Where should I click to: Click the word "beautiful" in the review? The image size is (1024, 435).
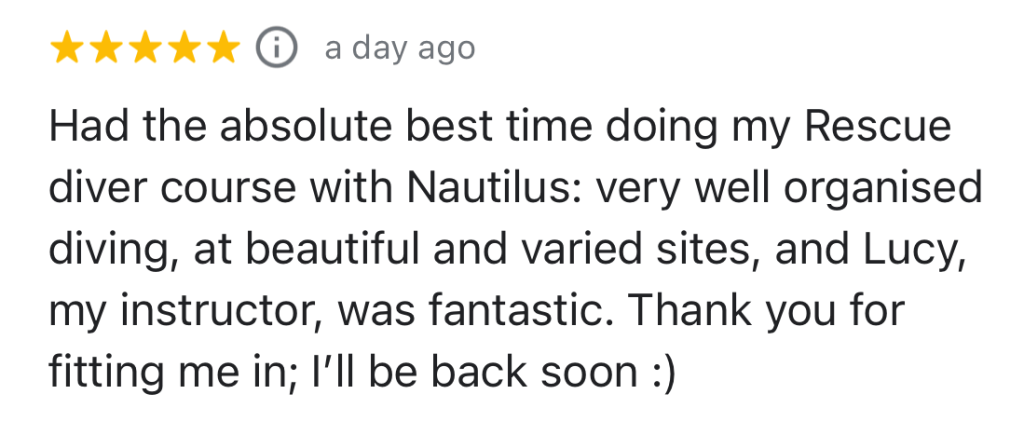click(324, 249)
